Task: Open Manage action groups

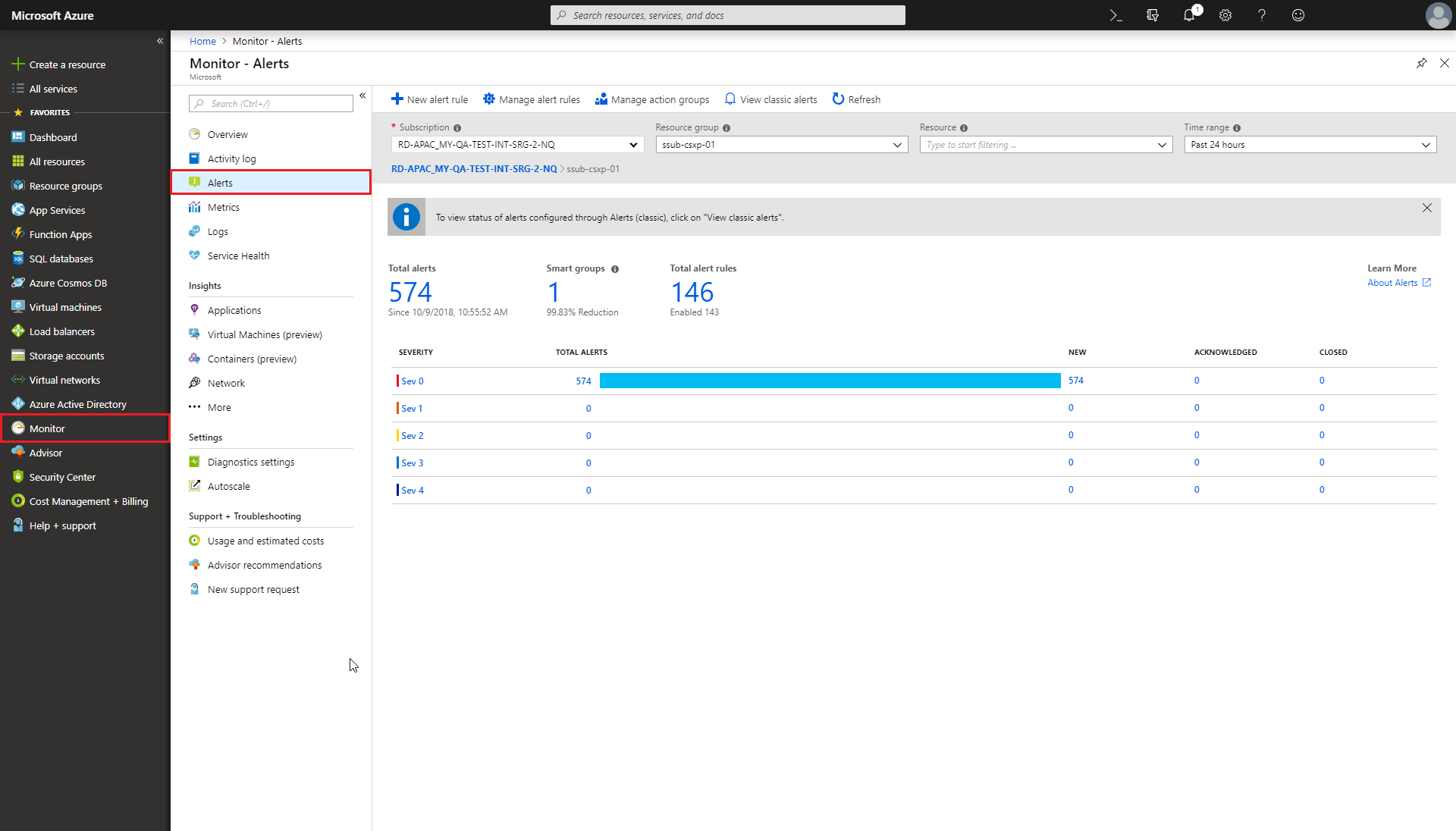Action: click(x=652, y=99)
